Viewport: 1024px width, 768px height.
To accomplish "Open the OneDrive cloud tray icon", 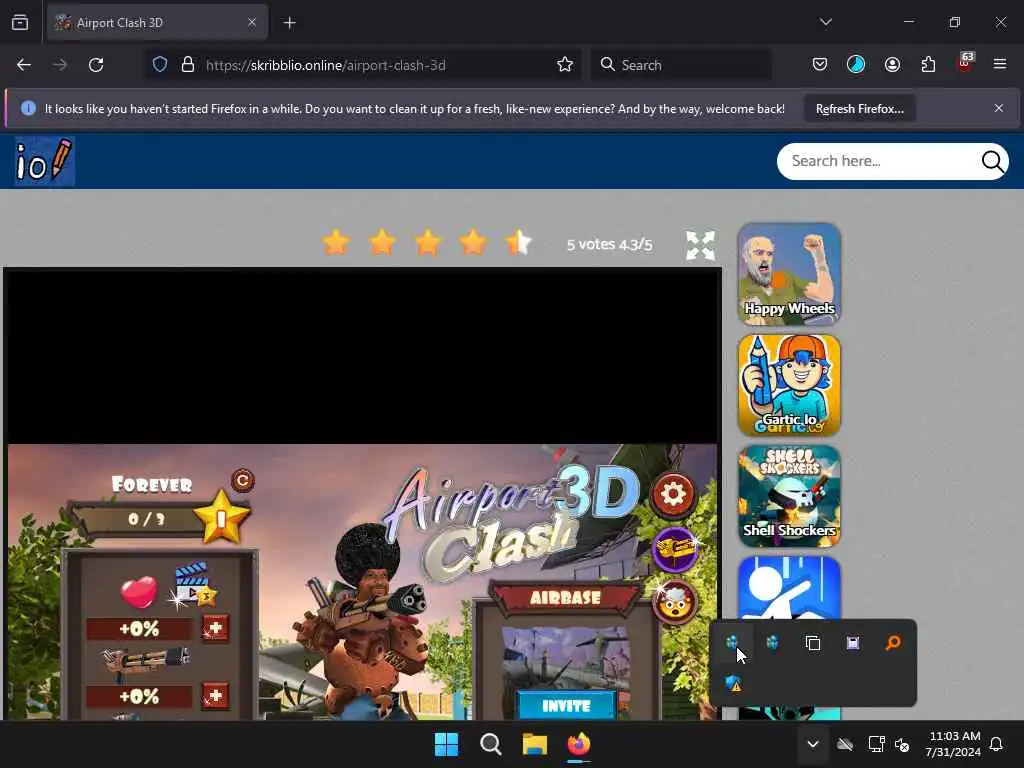I will pyautogui.click(x=845, y=744).
